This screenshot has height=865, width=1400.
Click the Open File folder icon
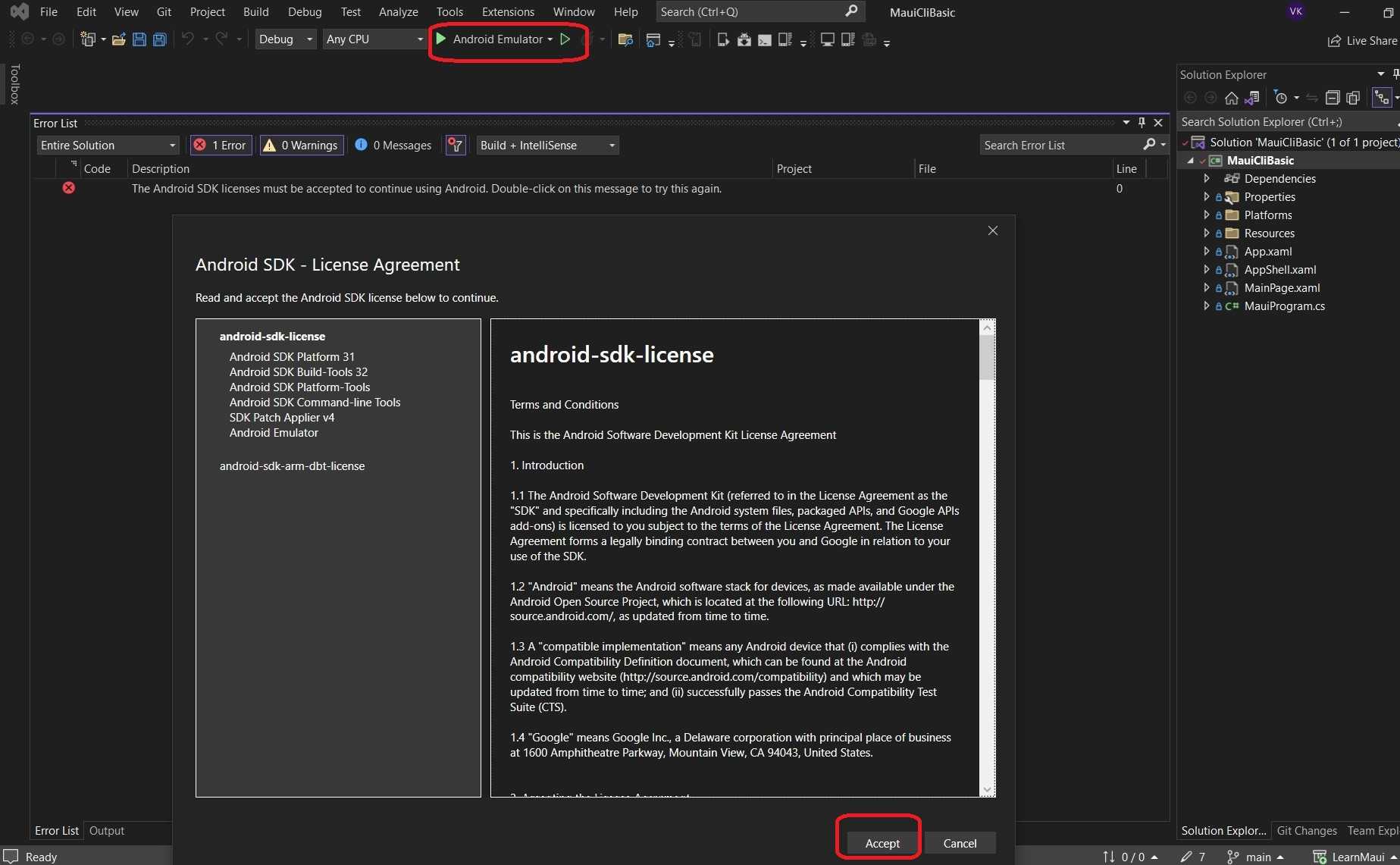(x=119, y=39)
